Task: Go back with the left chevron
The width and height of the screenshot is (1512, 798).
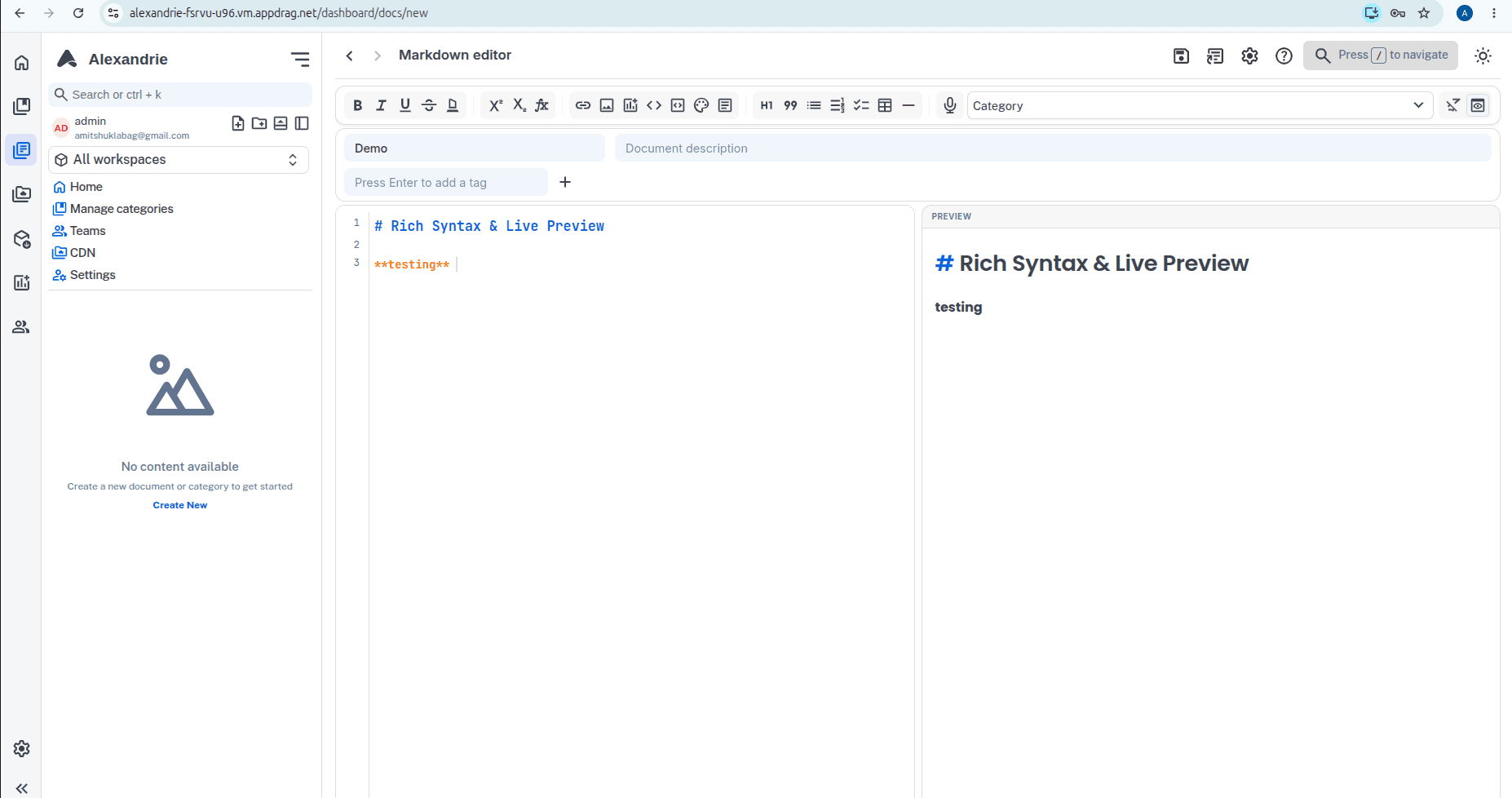Action: point(349,55)
